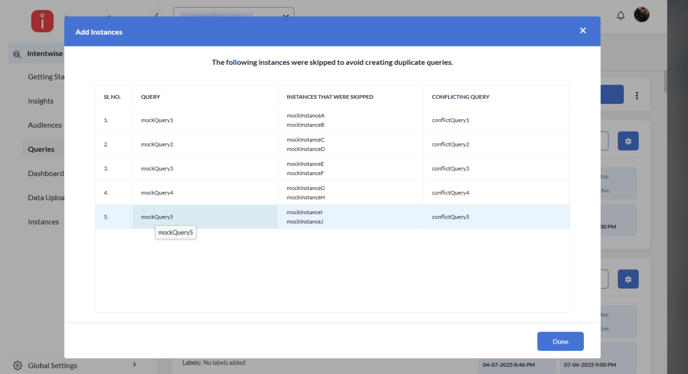Click the mockQuery5 tooltip

tap(176, 233)
